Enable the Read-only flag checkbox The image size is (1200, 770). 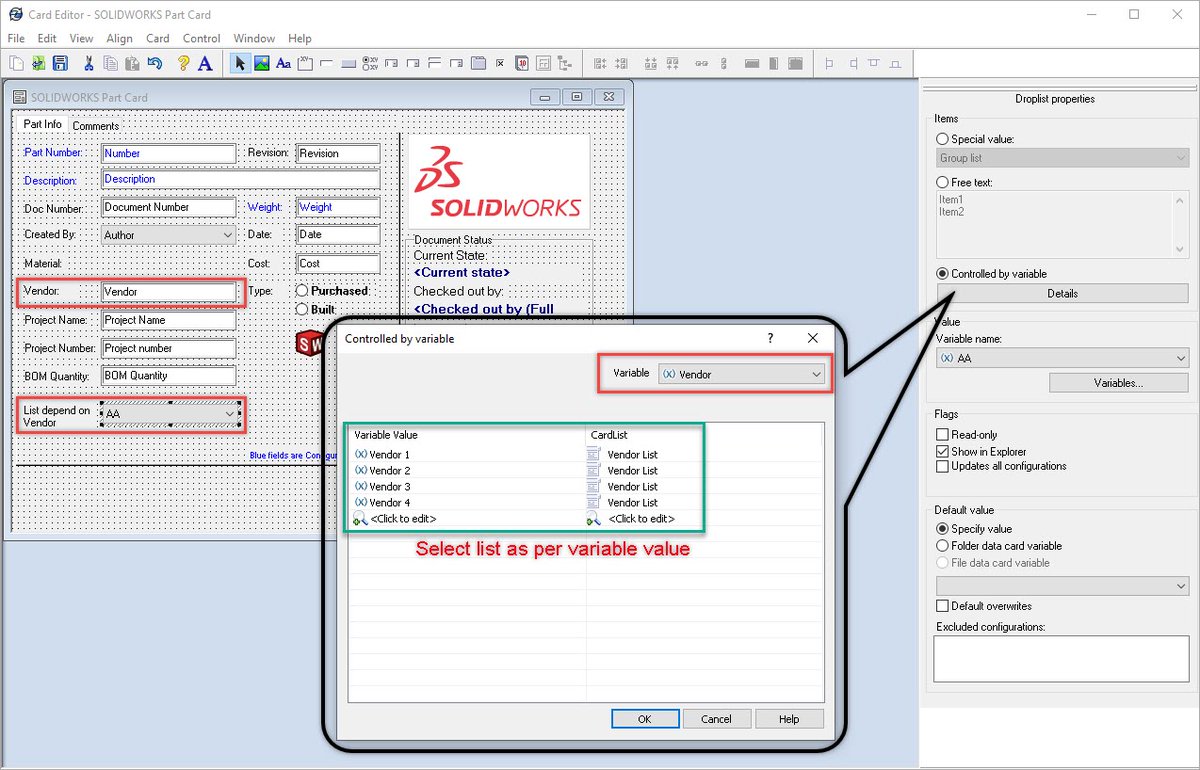(942, 435)
